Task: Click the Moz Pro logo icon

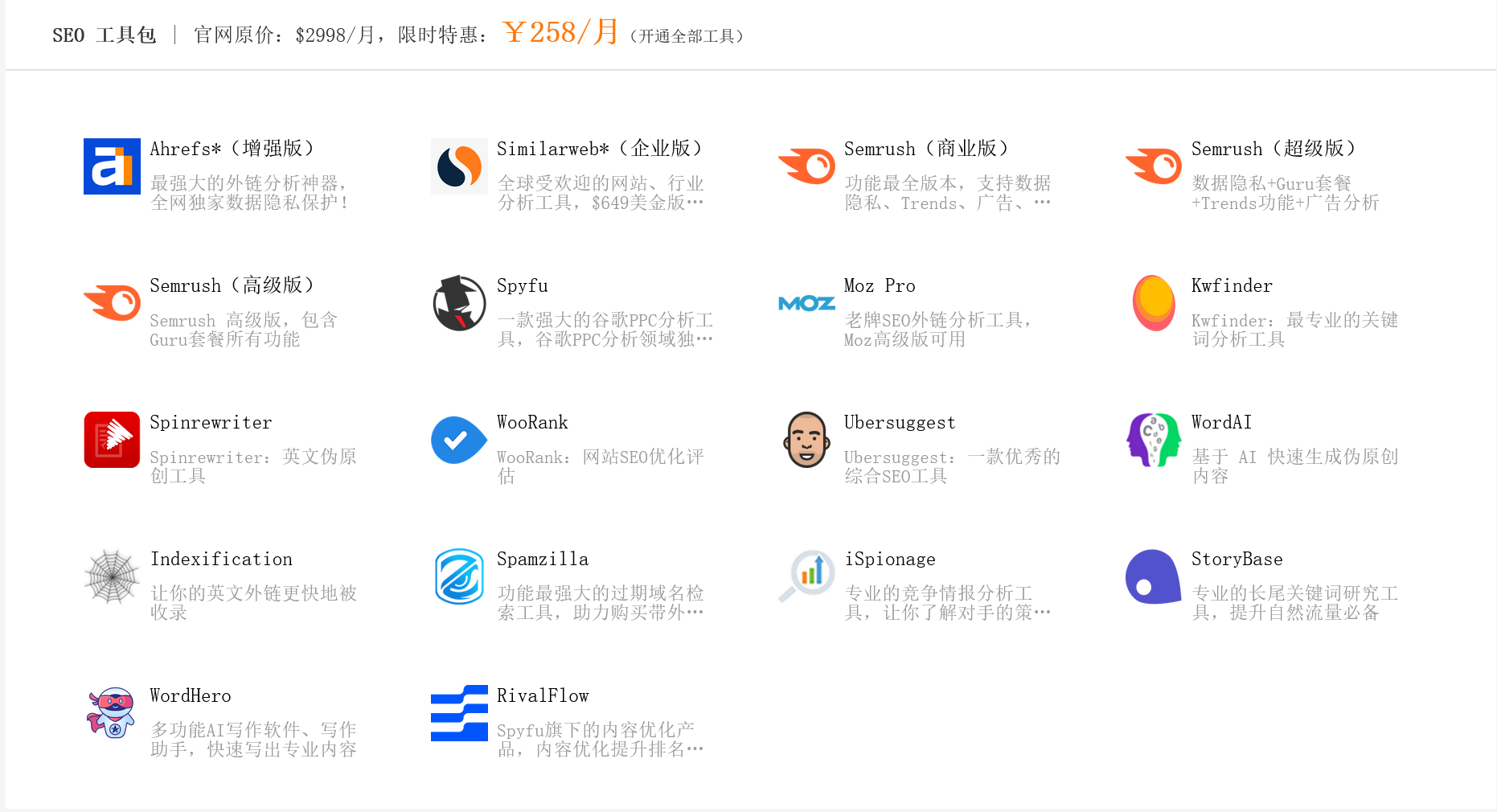Action: tap(806, 303)
